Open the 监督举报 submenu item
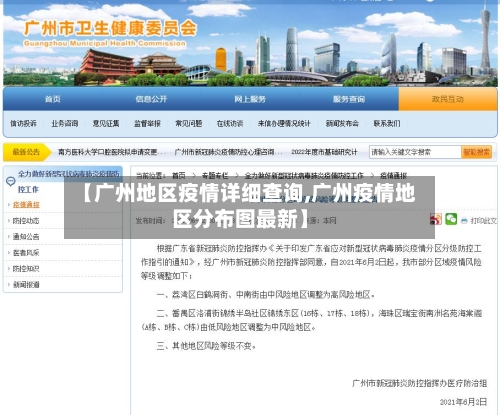500x415 pixels. click(x=147, y=123)
